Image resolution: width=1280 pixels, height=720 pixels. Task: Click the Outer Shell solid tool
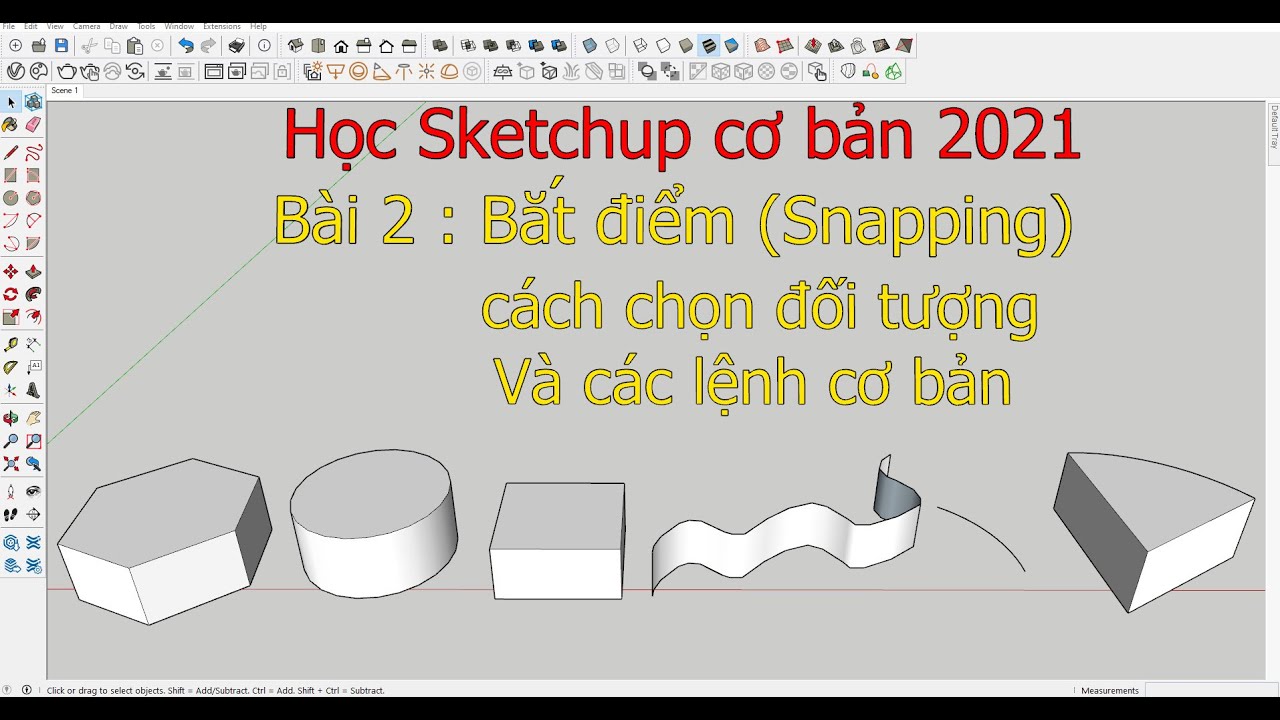tap(439, 46)
